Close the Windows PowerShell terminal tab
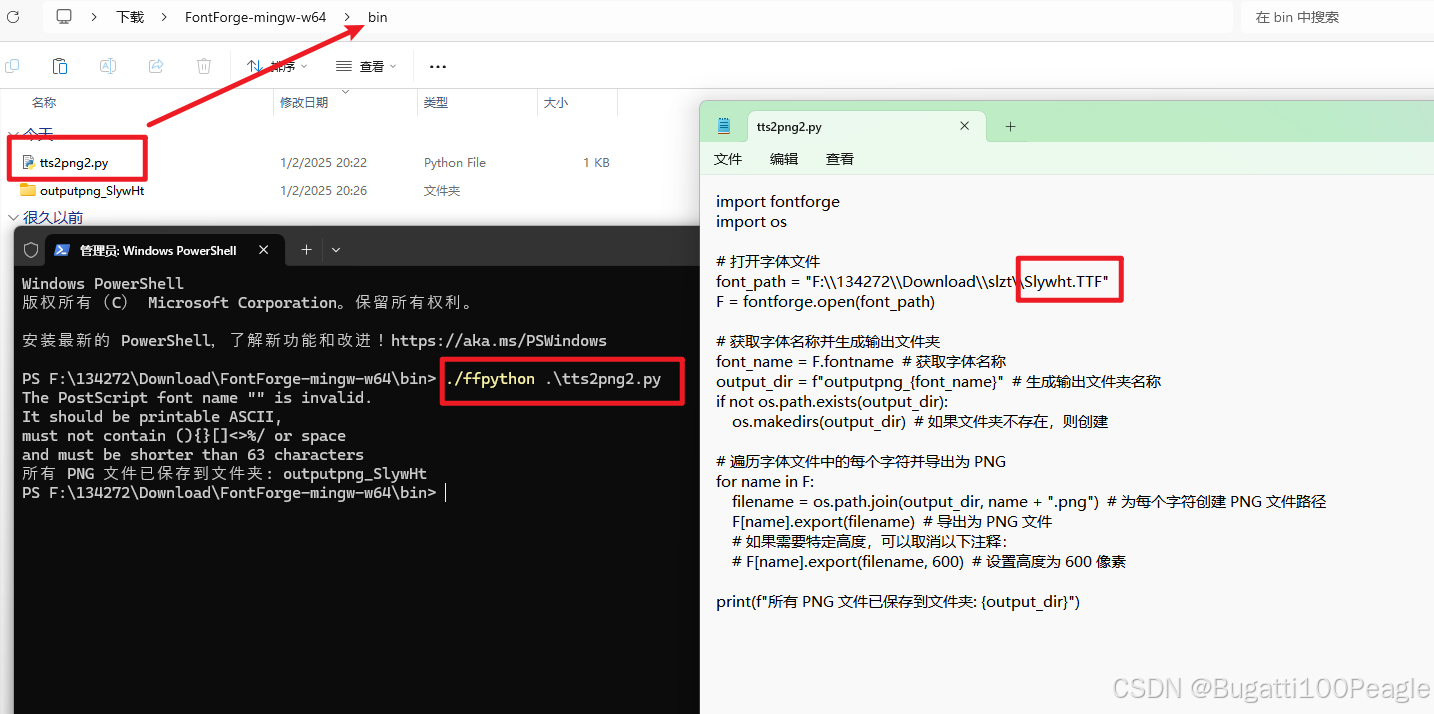 pyautogui.click(x=265, y=250)
